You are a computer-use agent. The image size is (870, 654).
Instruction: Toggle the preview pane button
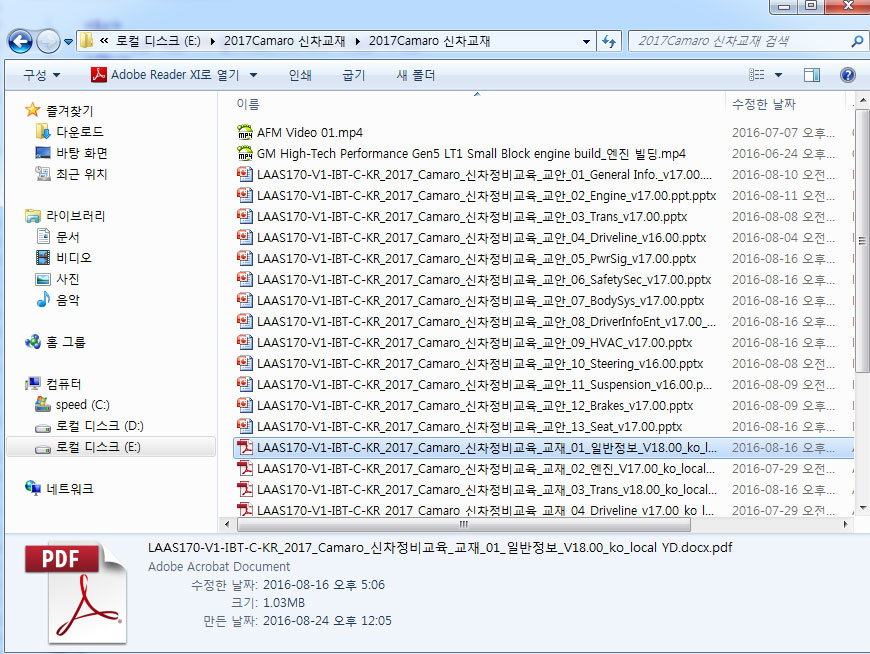tap(812, 75)
